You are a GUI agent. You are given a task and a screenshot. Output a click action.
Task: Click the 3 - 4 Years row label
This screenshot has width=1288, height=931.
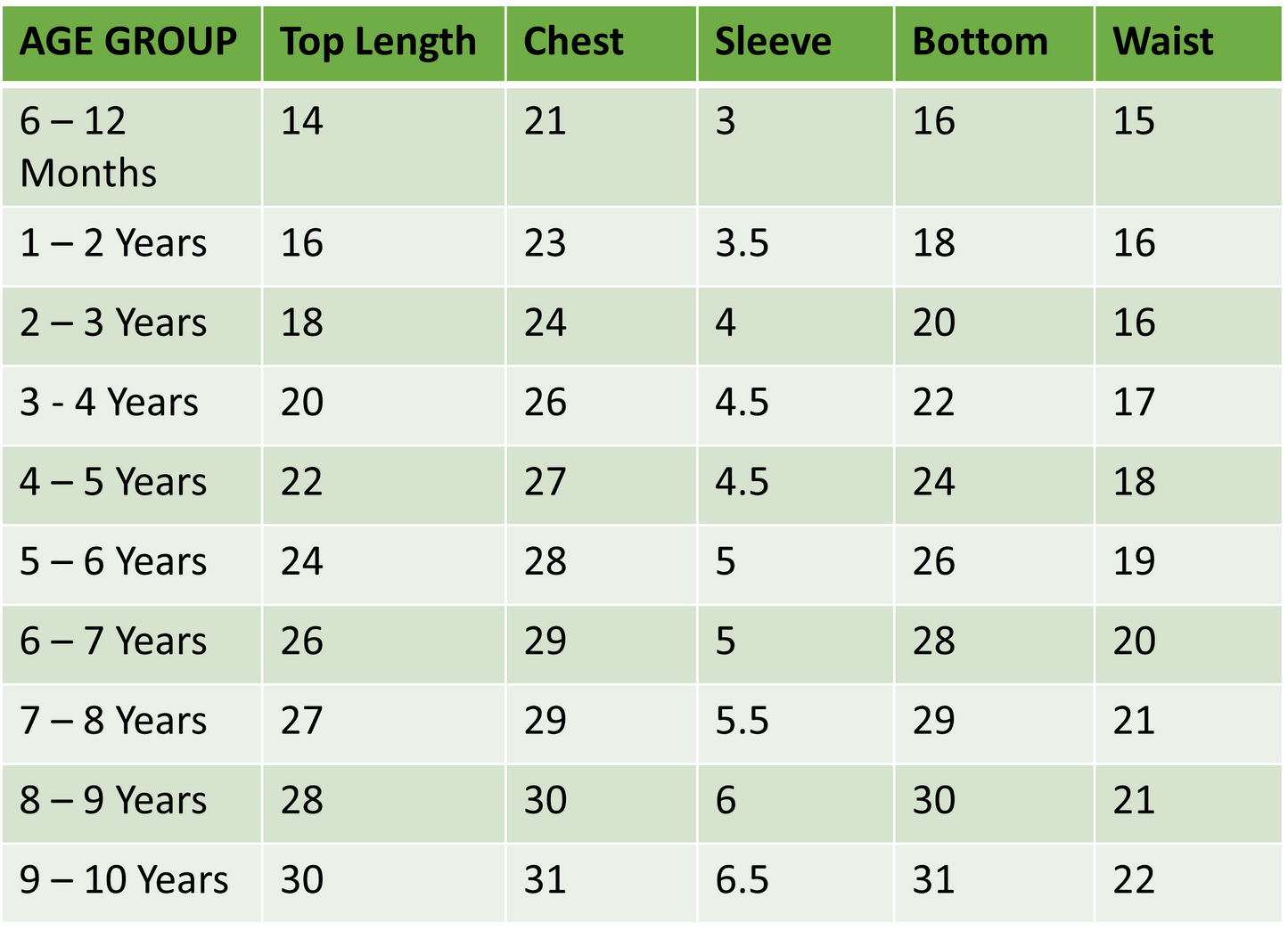109,403
